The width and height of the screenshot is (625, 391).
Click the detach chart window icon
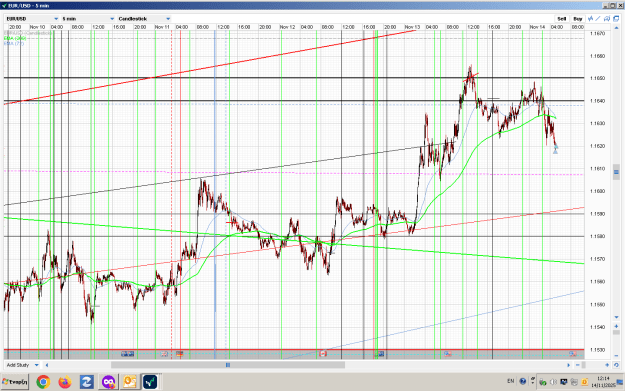(x=616, y=19)
